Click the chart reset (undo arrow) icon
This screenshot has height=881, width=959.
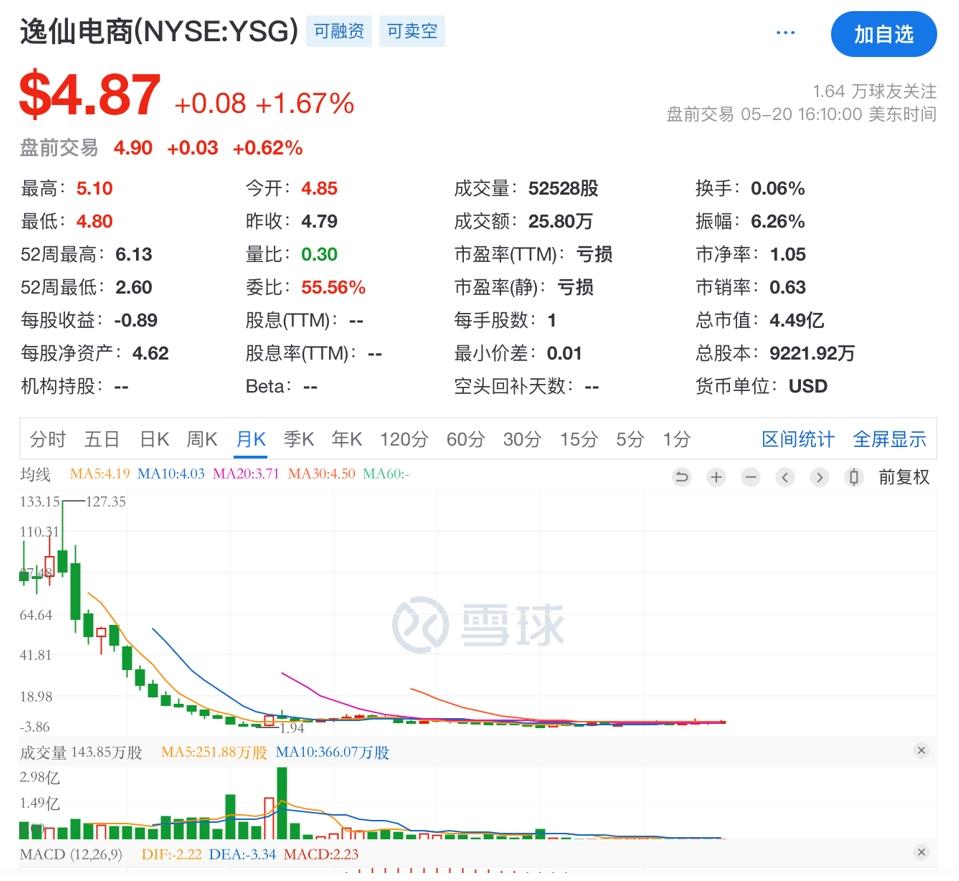(682, 477)
